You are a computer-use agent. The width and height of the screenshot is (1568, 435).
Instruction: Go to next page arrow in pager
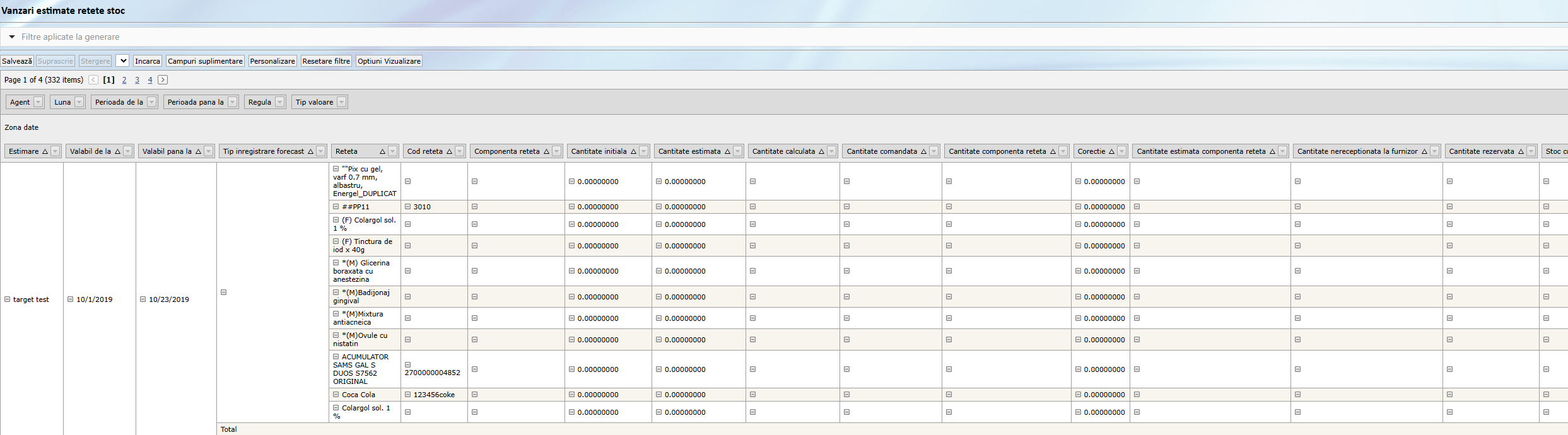(x=163, y=80)
